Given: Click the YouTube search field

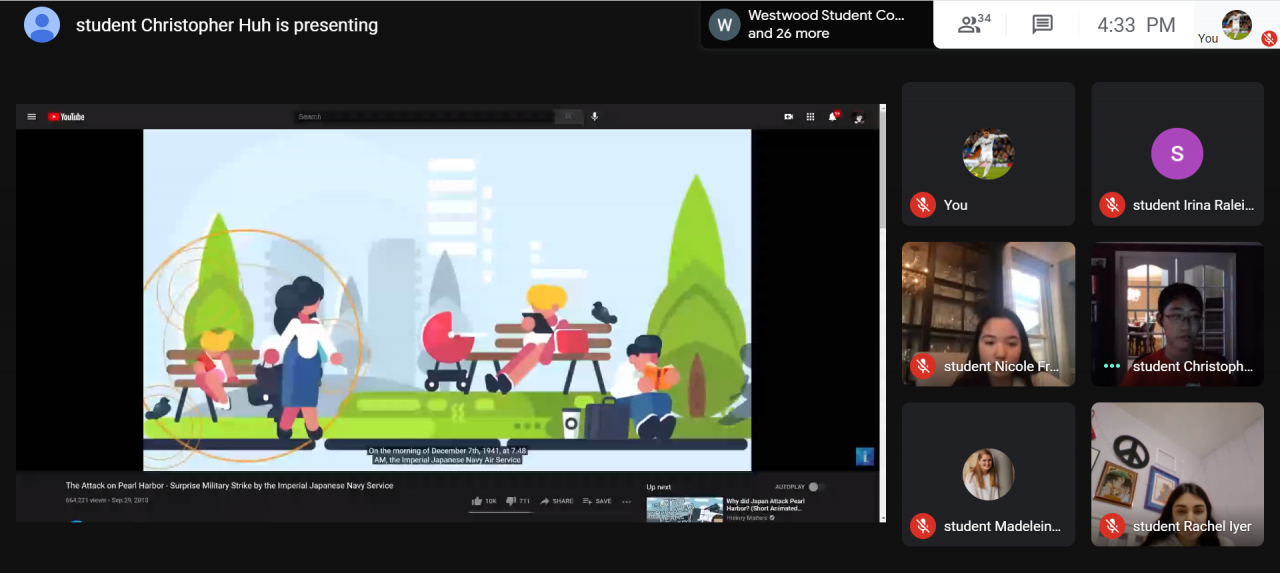Looking at the screenshot, I should [x=424, y=117].
